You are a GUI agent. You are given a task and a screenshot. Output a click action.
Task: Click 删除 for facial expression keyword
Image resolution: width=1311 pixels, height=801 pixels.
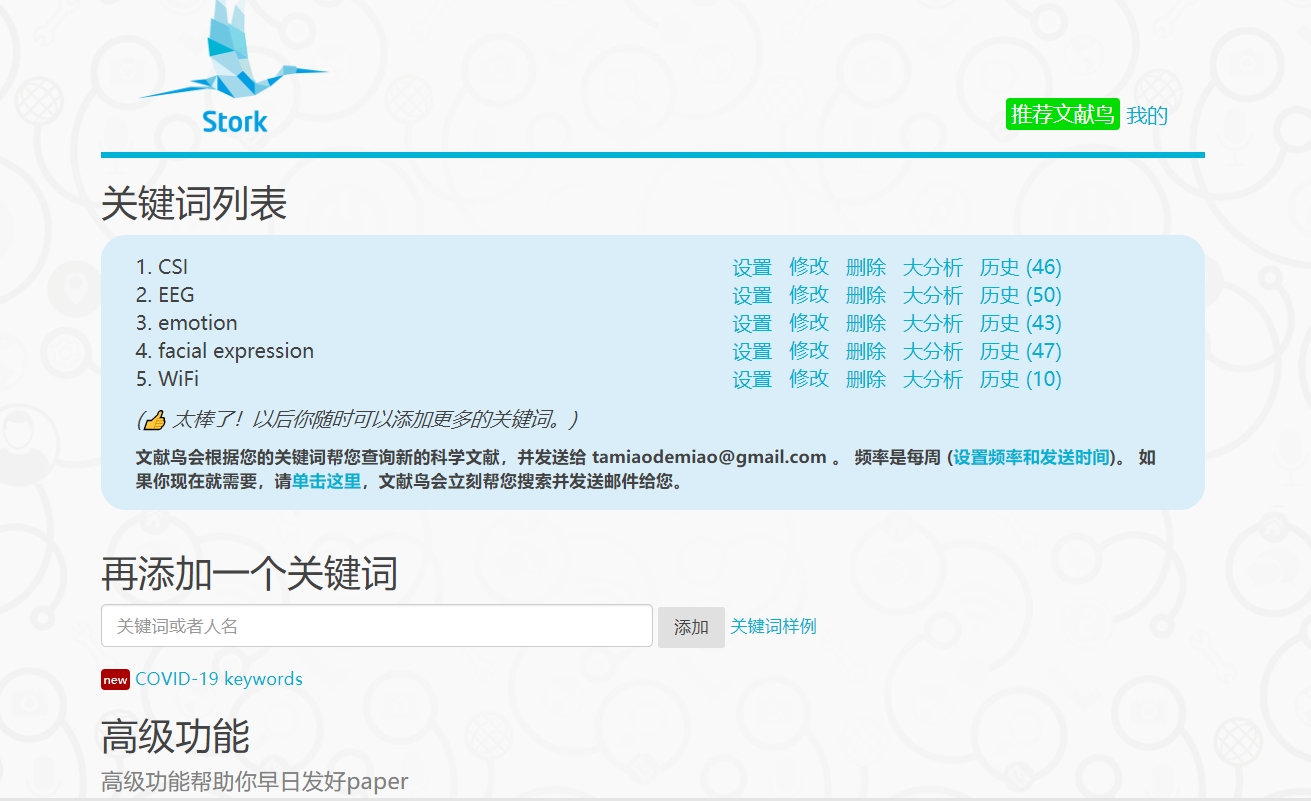[866, 351]
